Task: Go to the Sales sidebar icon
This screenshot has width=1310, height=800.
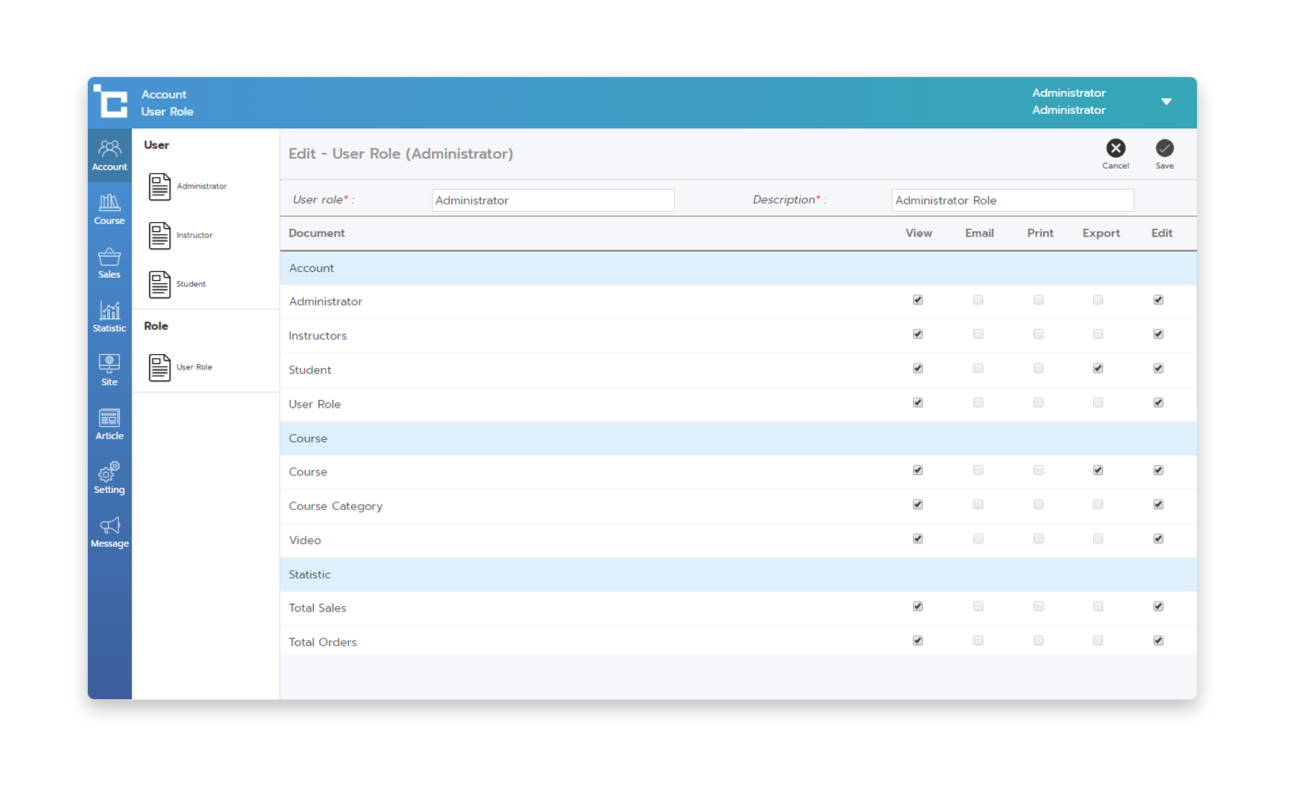Action: coord(109,262)
